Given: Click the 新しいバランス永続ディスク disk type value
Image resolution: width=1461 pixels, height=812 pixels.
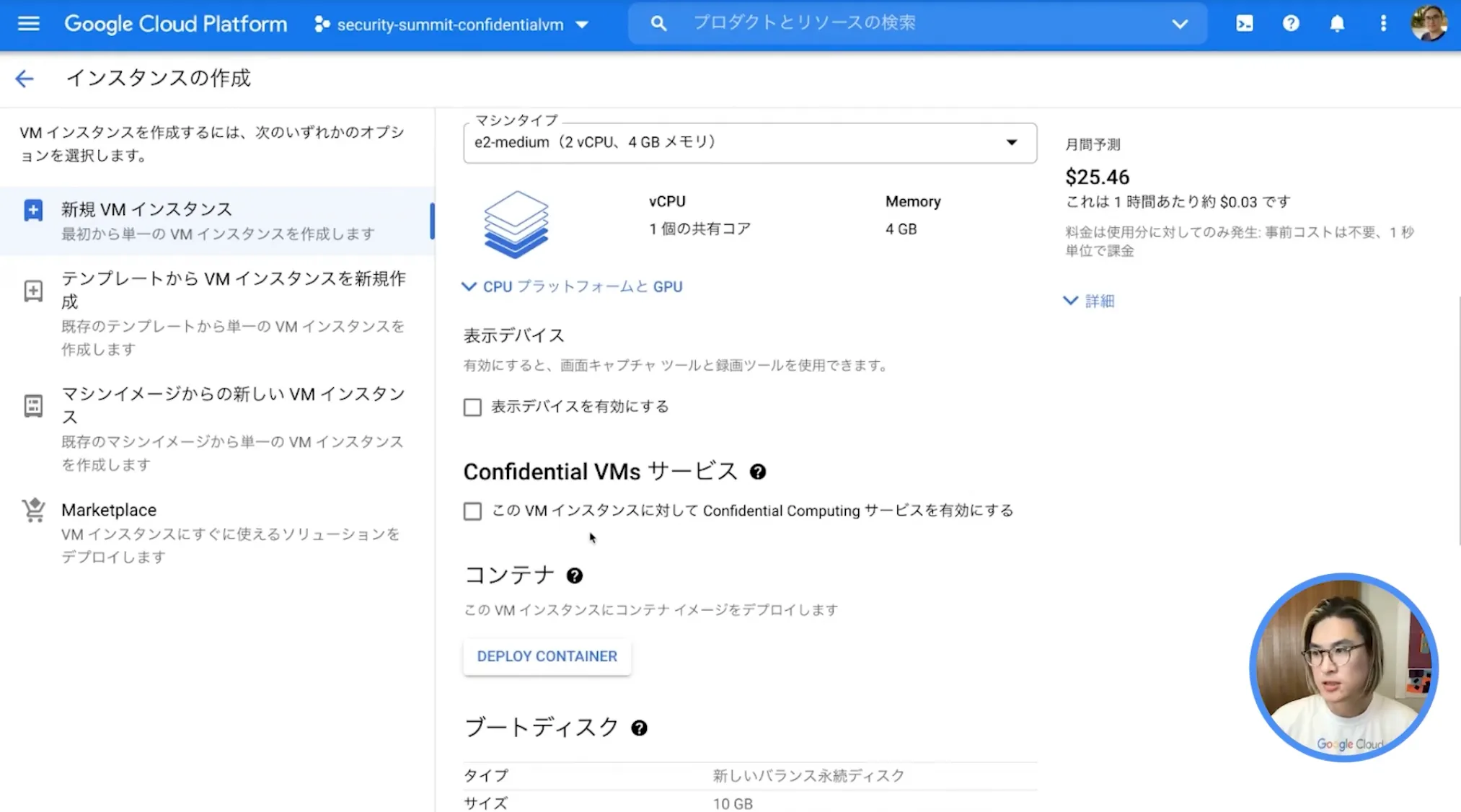Looking at the screenshot, I should coord(808,776).
